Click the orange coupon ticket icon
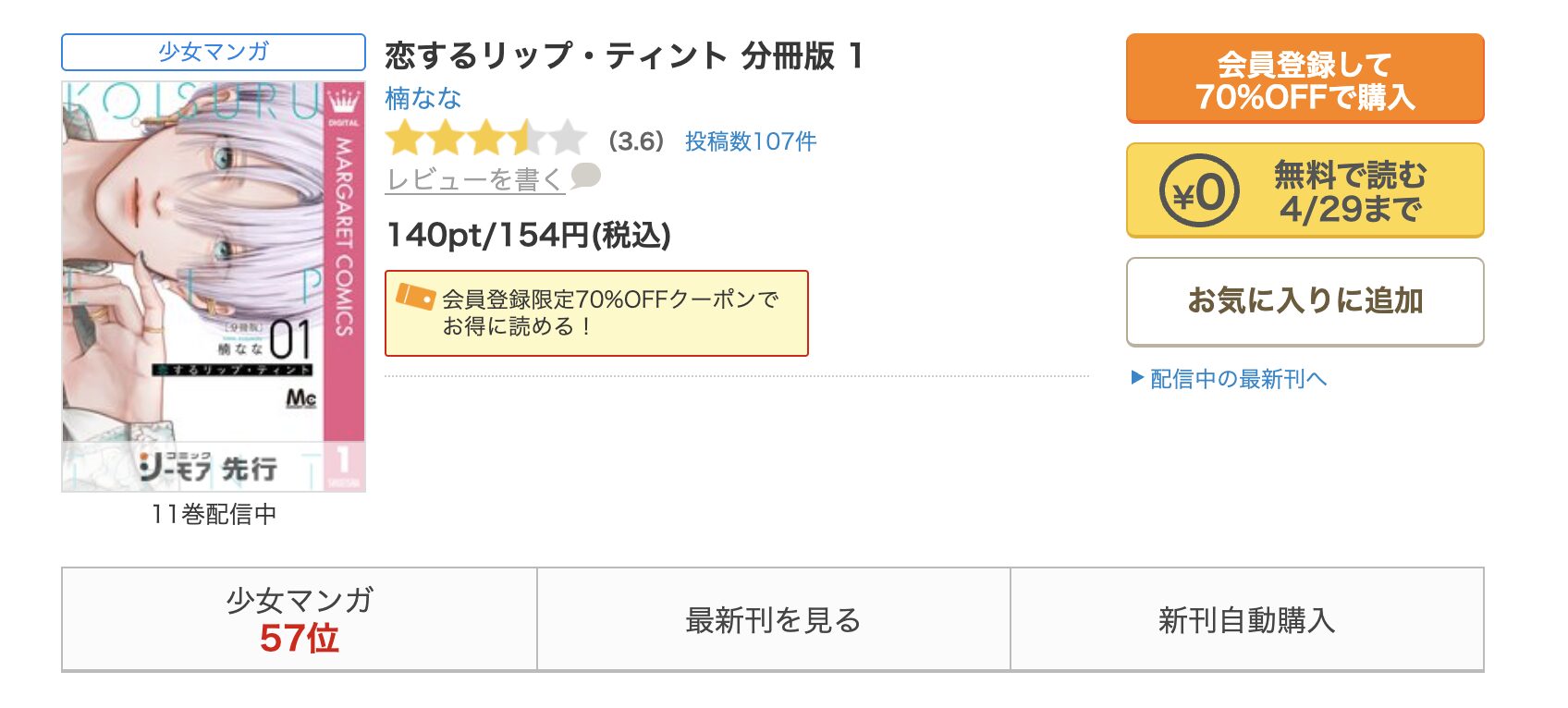The height and width of the screenshot is (708, 1568). [415, 297]
